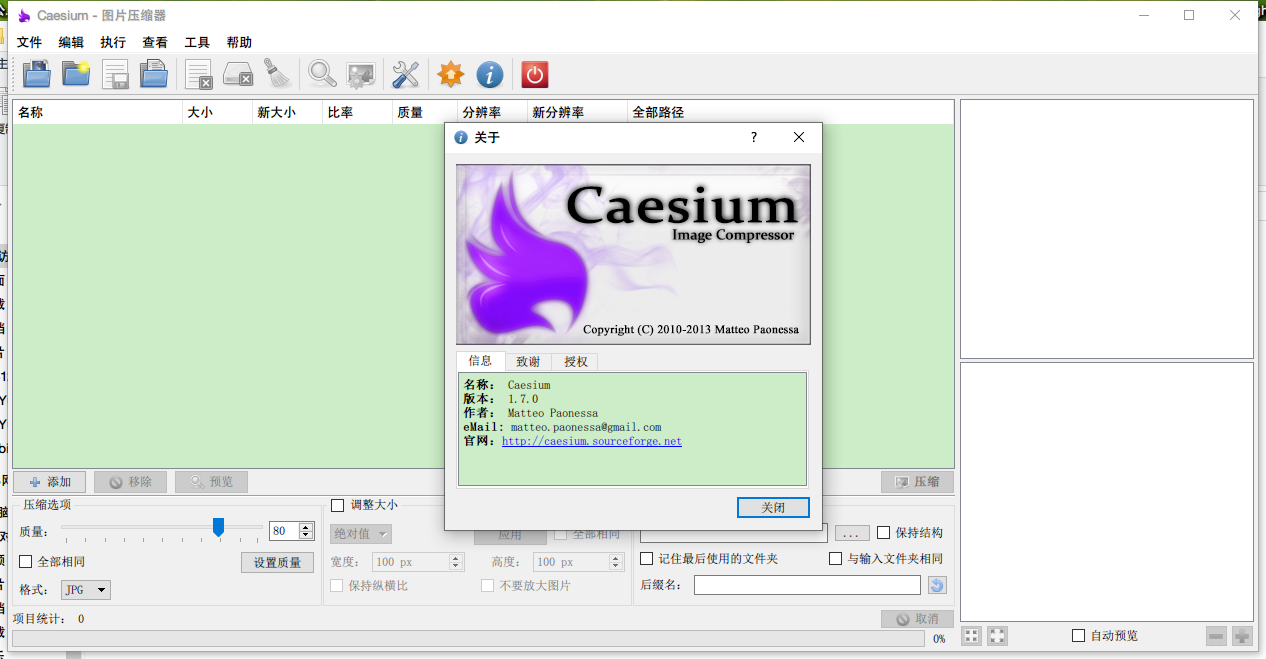Image resolution: width=1266 pixels, height=659 pixels.
Task: Use the Clear List brush icon
Action: pos(277,74)
